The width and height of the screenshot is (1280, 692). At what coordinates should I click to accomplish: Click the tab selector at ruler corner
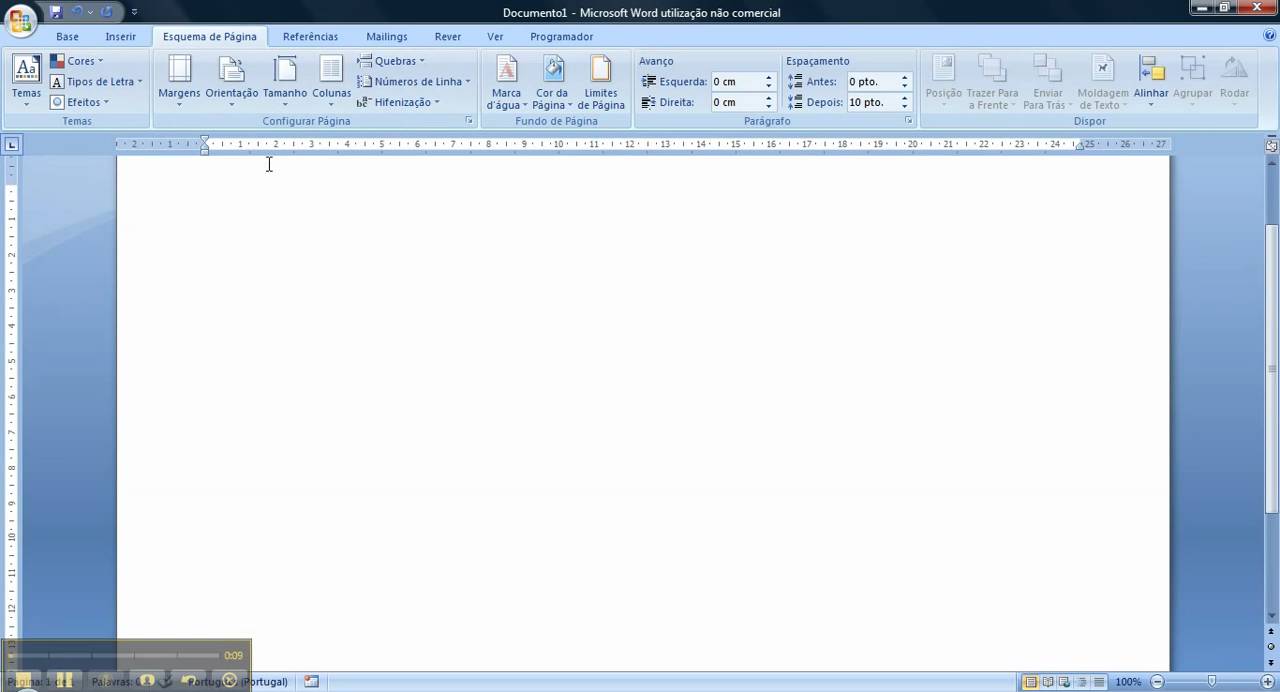(12, 144)
